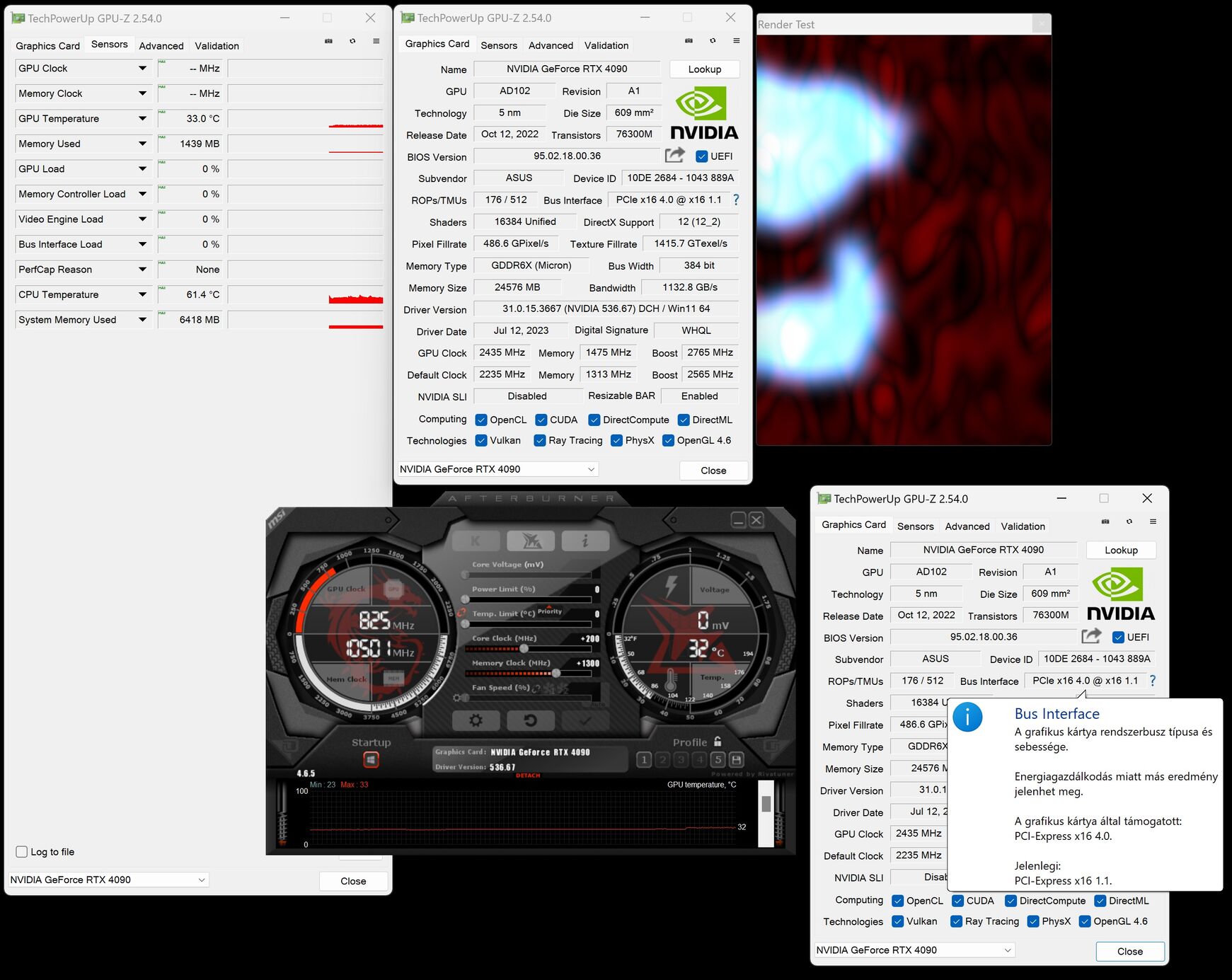Click the Close button in the GPU-Z with tooltip

[x=1130, y=952]
